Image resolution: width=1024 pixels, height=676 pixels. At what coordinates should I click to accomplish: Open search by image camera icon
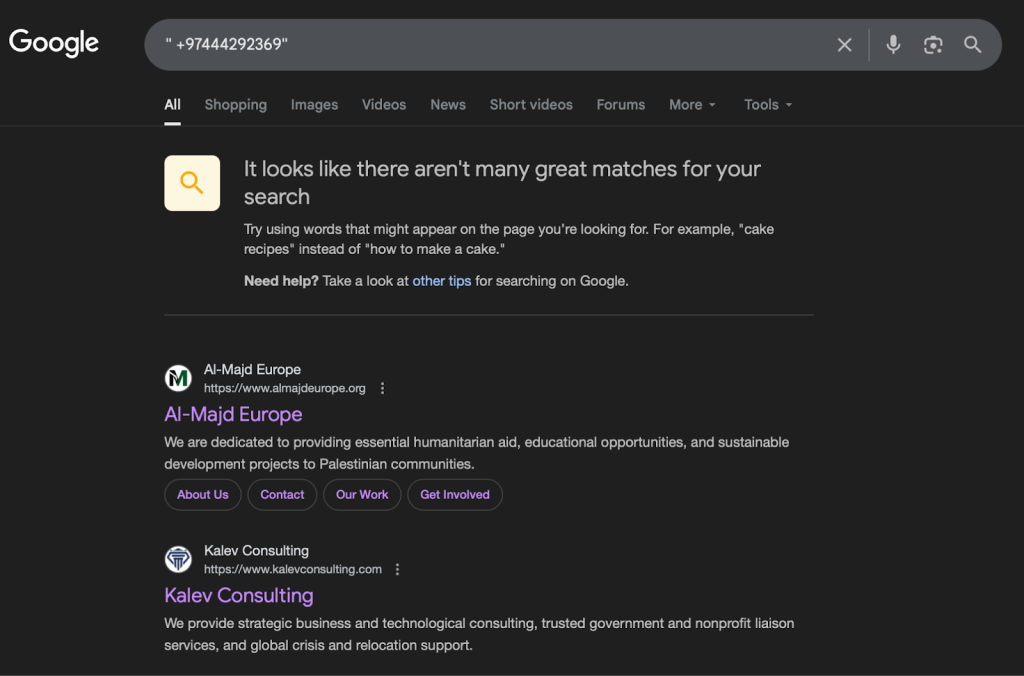click(x=933, y=45)
